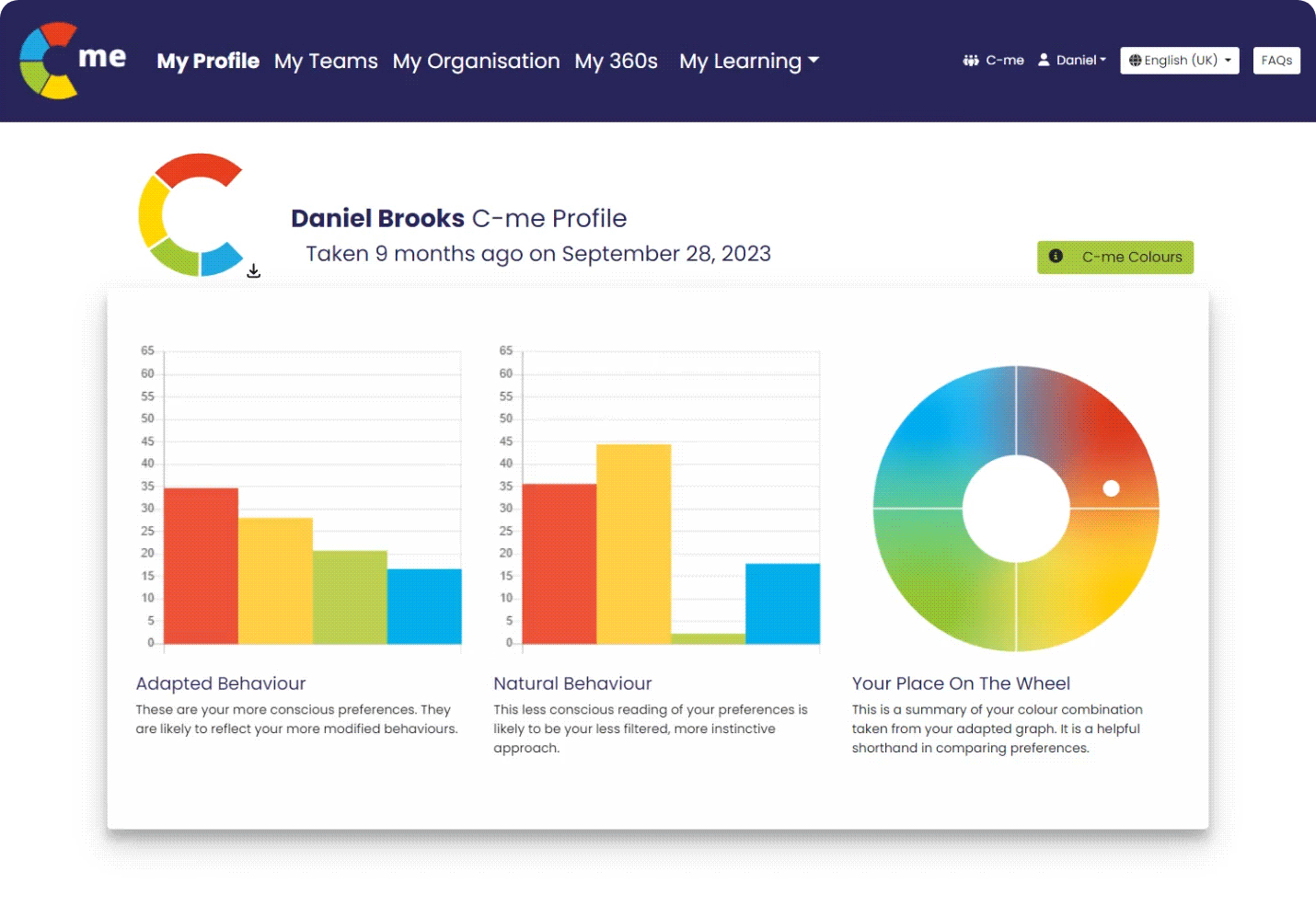Open My Organisation page
Image resolution: width=1316 pixels, height=906 pixels.
[476, 61]
